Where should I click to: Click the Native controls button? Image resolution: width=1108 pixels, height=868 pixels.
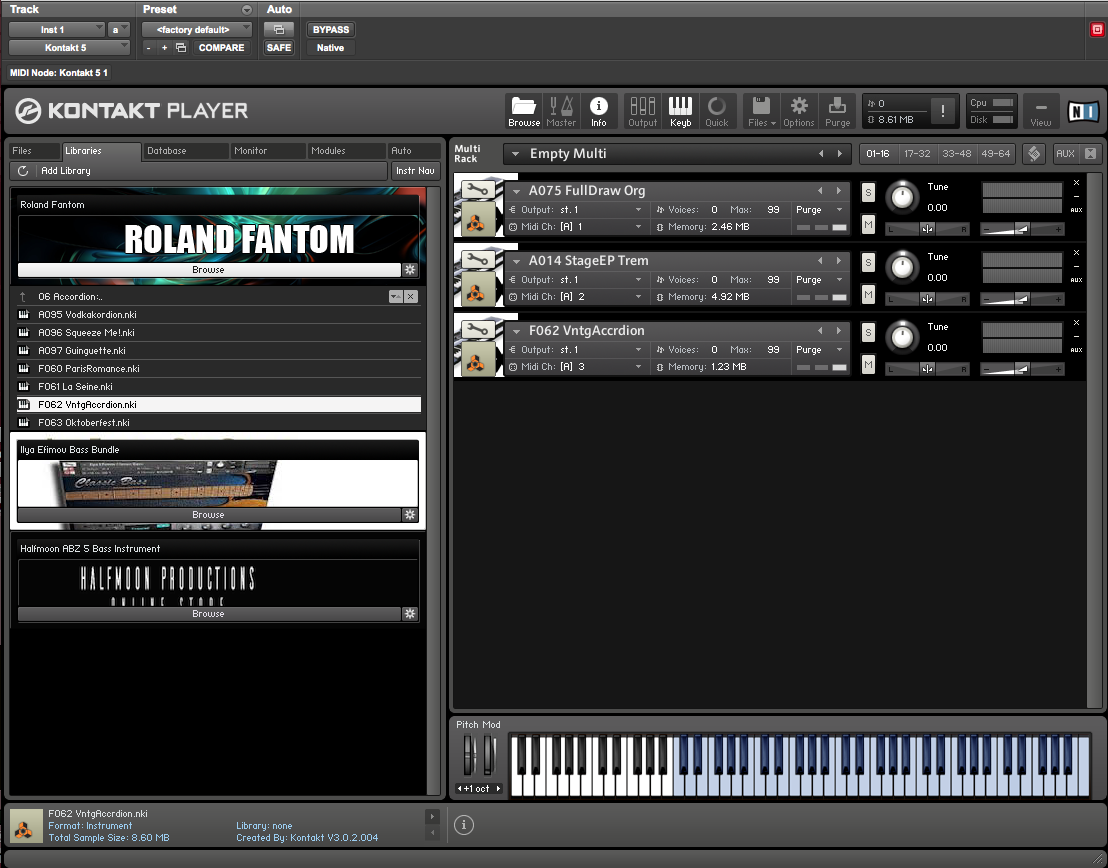(331, 47)
